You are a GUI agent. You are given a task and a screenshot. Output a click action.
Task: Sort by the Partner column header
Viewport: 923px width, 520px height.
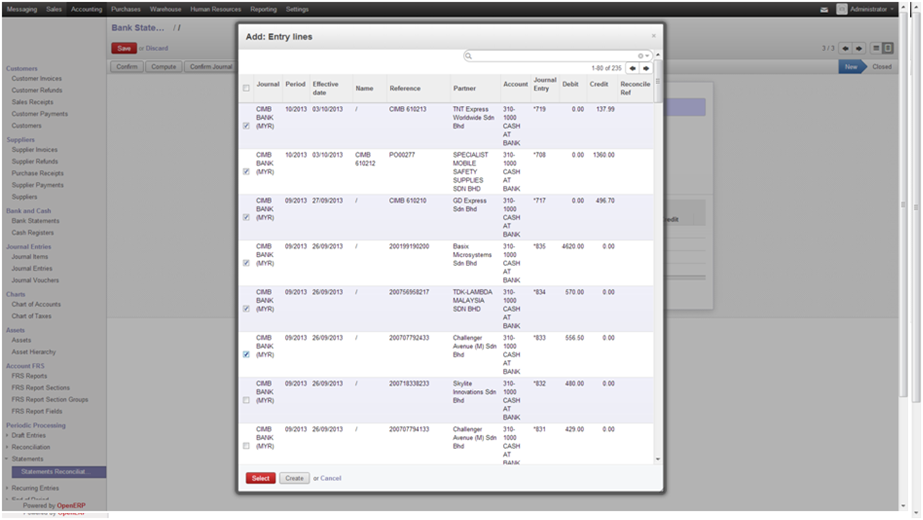[464, 88]
